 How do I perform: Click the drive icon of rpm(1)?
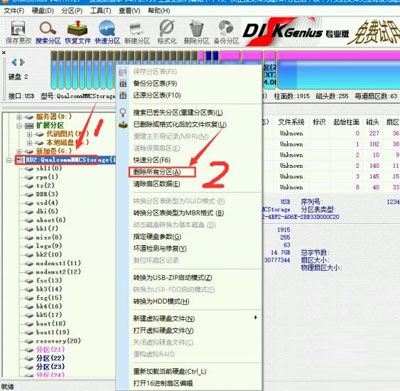30,177
